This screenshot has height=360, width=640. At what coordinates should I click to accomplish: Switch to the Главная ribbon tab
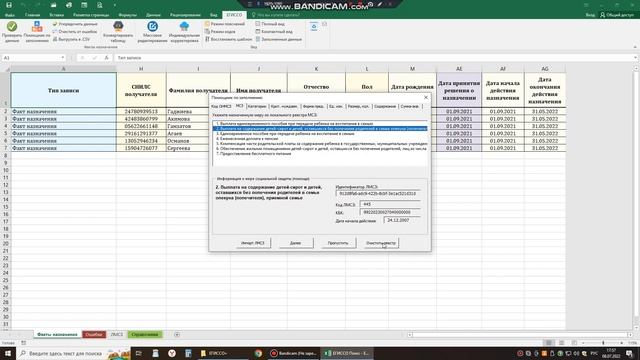[x=32, y=15]
